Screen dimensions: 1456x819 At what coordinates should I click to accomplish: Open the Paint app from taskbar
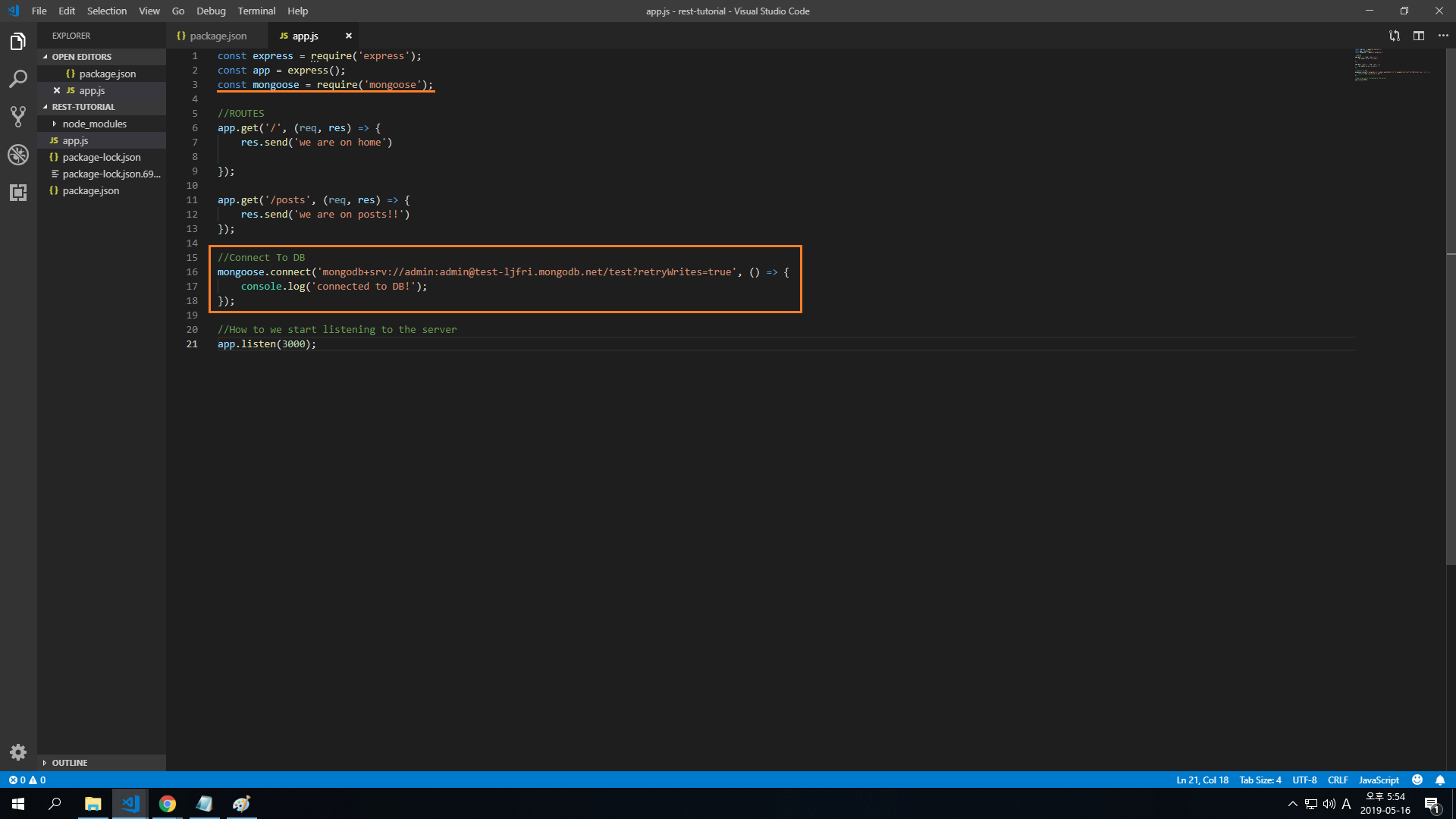pyautogui.click(x=241, y=804)
